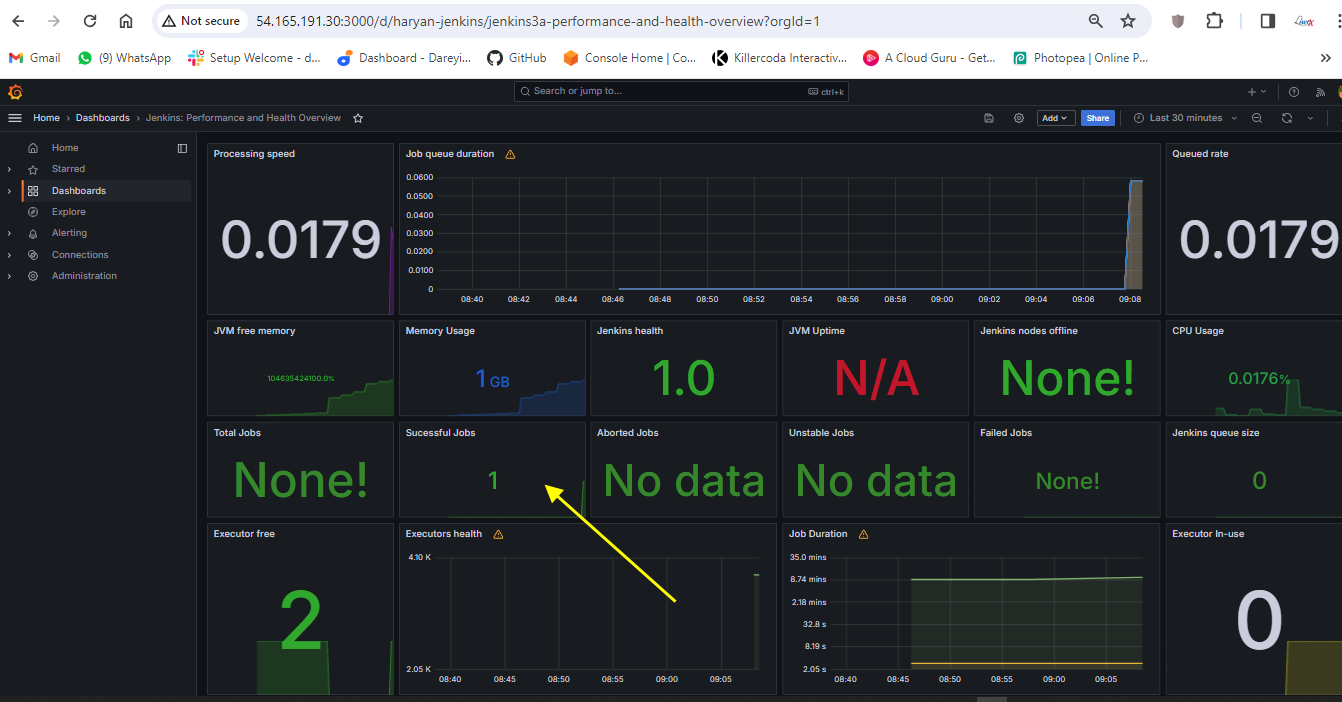The height and width of the screenshot is (702, 1342).
Task: Go to Dashboards breadcrumb link
Action: click(x=103, y=118)
